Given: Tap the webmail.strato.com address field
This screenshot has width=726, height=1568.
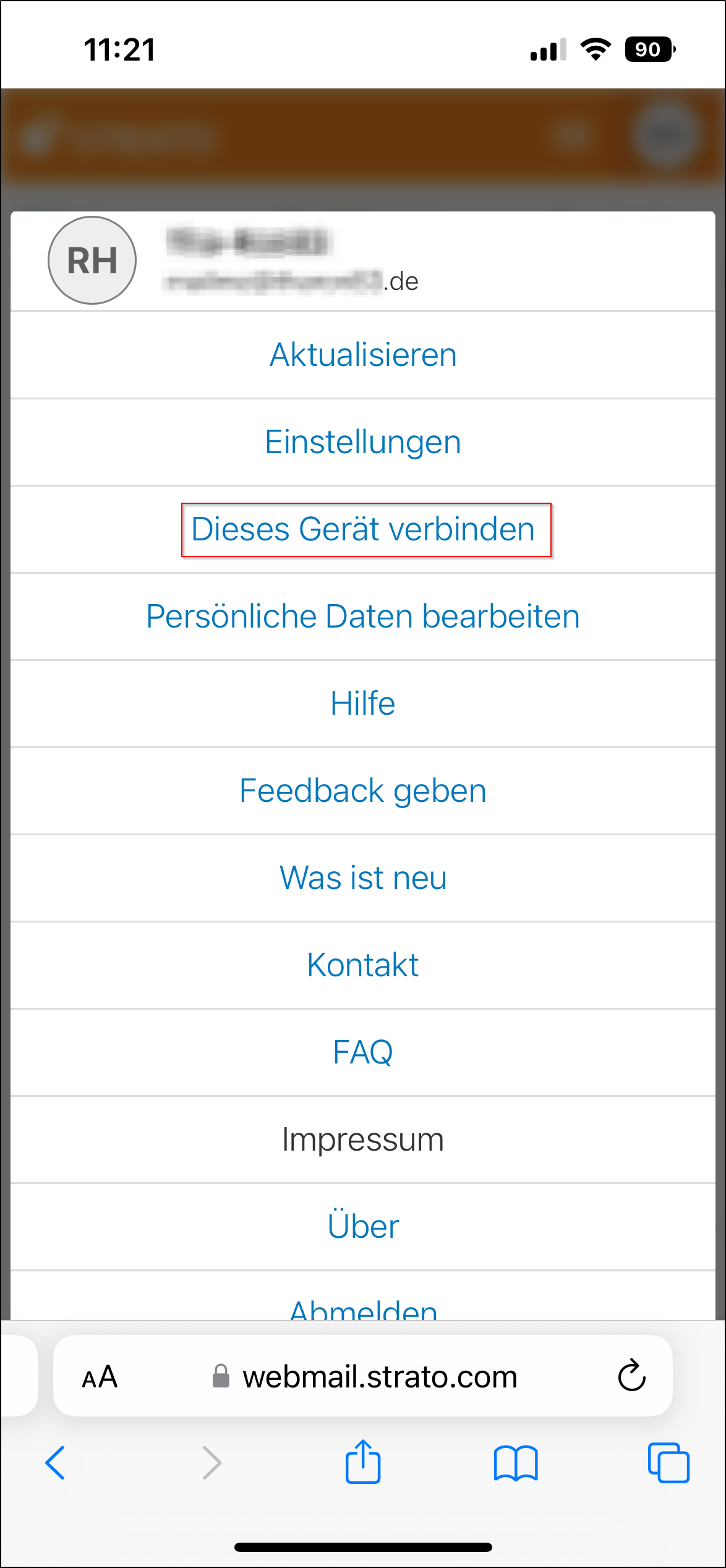Looking at the screenshot, I should pos(380,1377).
